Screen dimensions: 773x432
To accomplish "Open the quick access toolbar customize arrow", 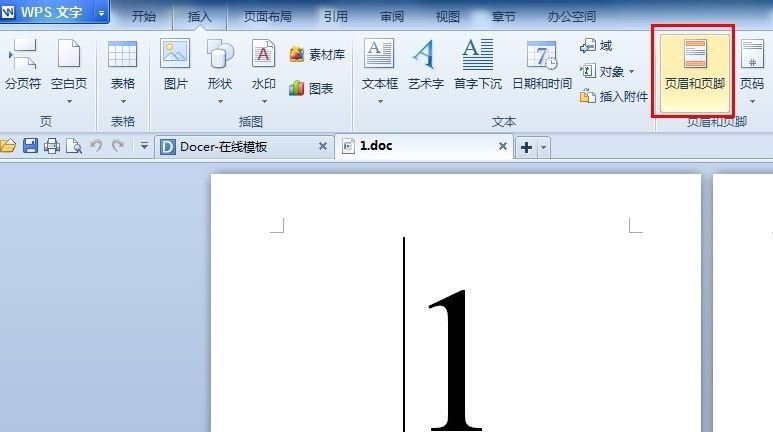I will (144, 146).
